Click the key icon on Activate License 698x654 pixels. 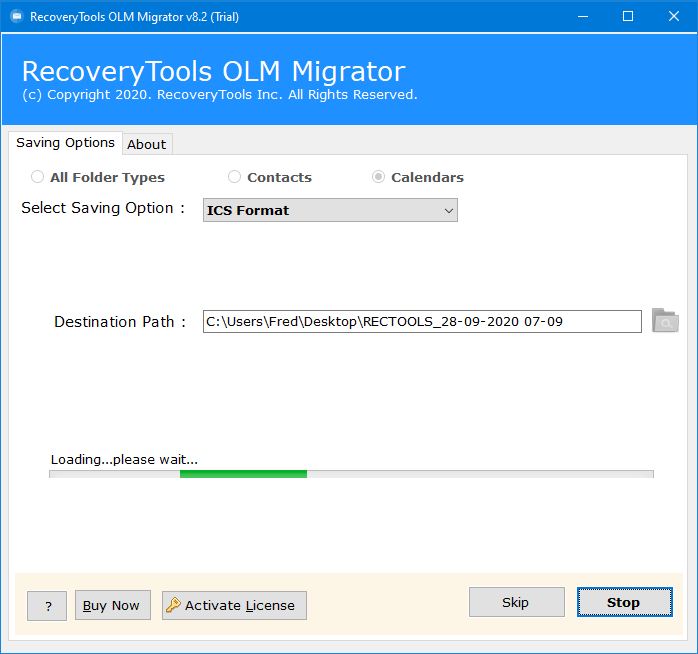[173, 605]
